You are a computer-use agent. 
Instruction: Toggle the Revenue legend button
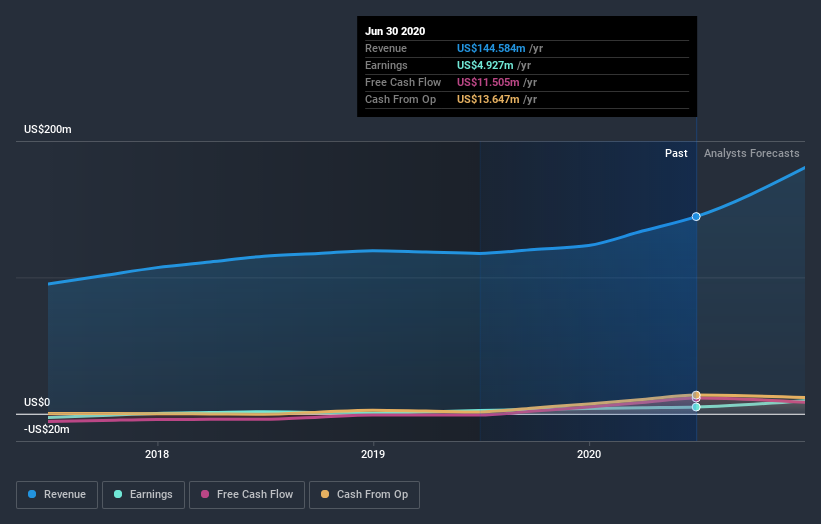coord(57,495)
